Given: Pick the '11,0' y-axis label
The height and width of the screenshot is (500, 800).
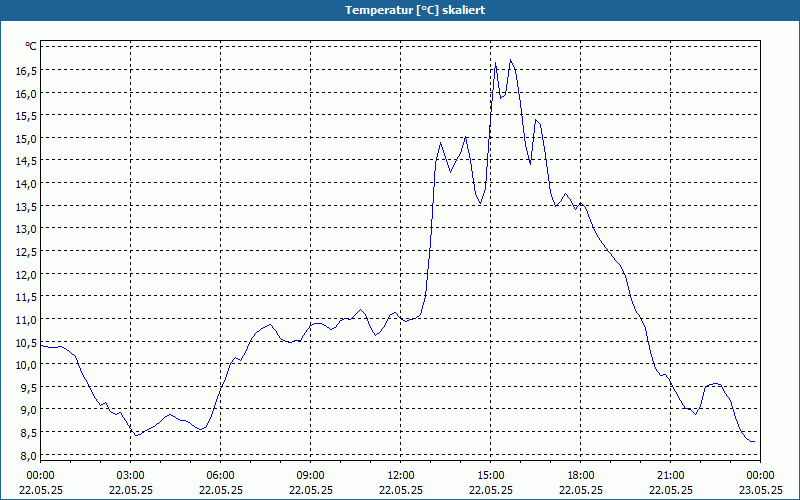Looking at the screenshot, I should pos(26,320).
